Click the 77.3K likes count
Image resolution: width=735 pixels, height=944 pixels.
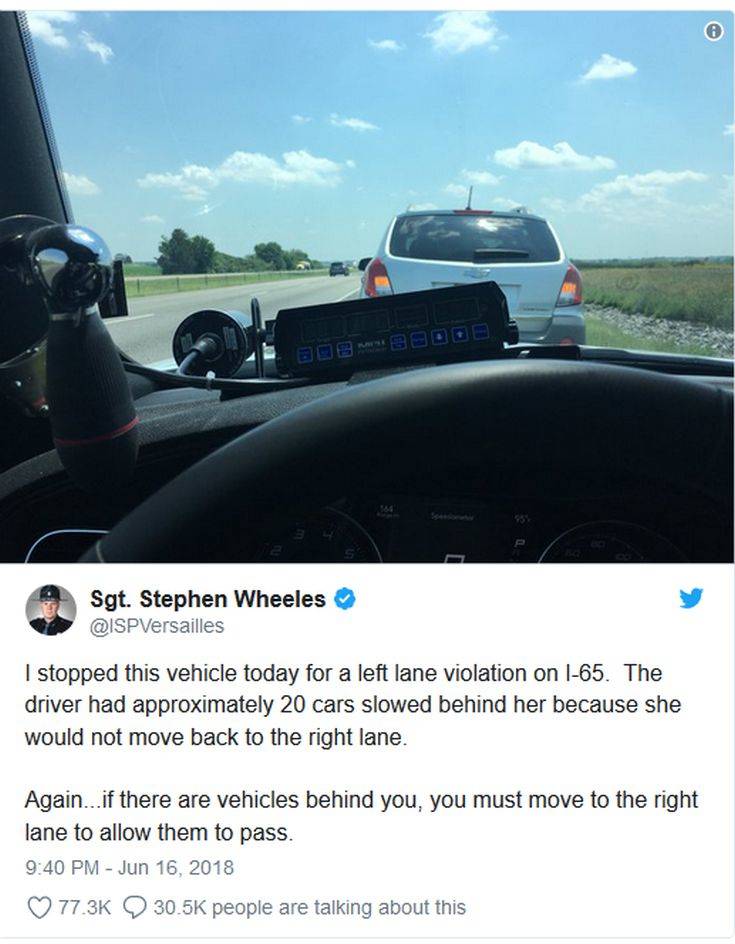(84, 907)
